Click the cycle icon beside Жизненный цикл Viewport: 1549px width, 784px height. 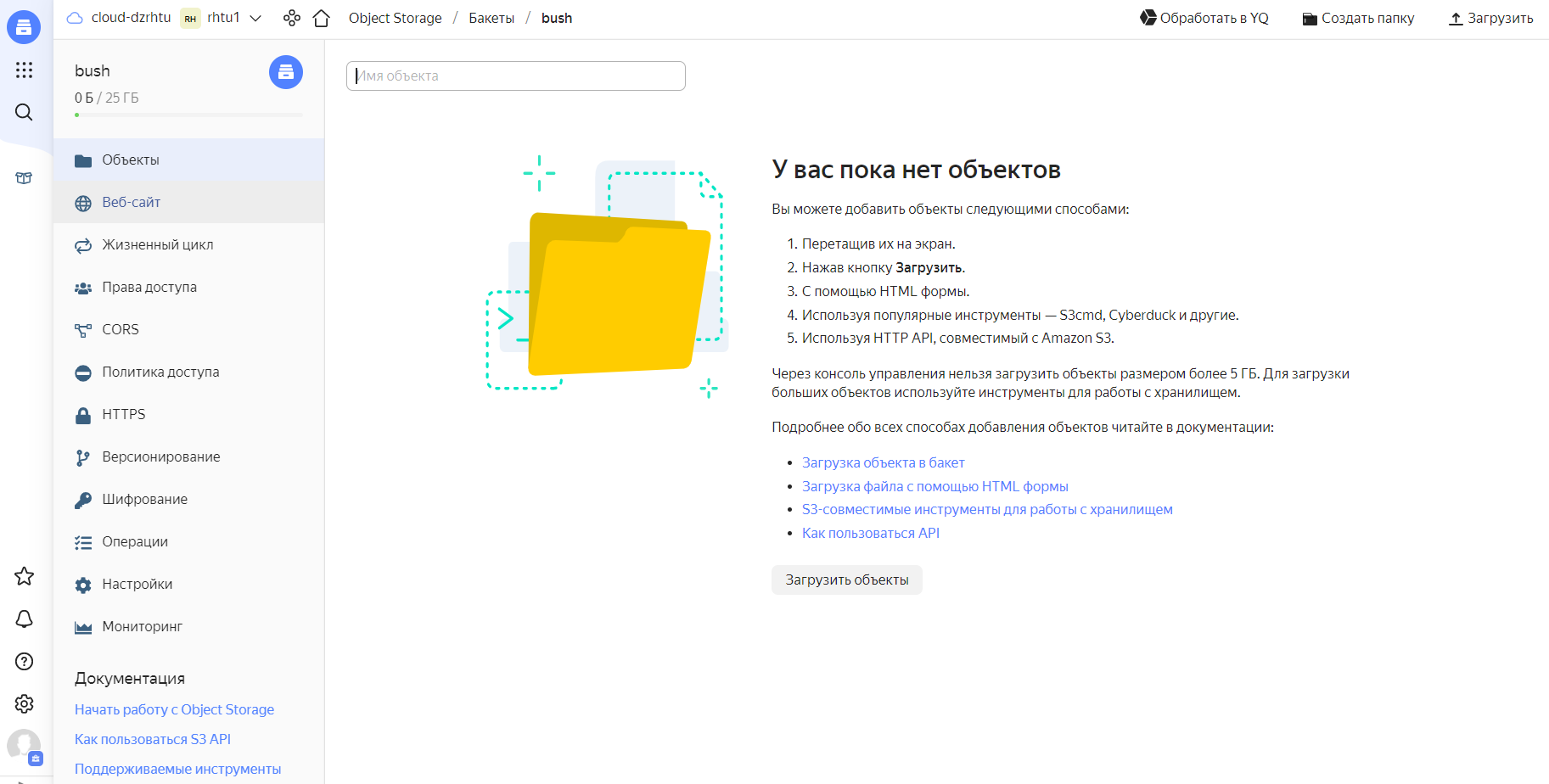point(83,245)
